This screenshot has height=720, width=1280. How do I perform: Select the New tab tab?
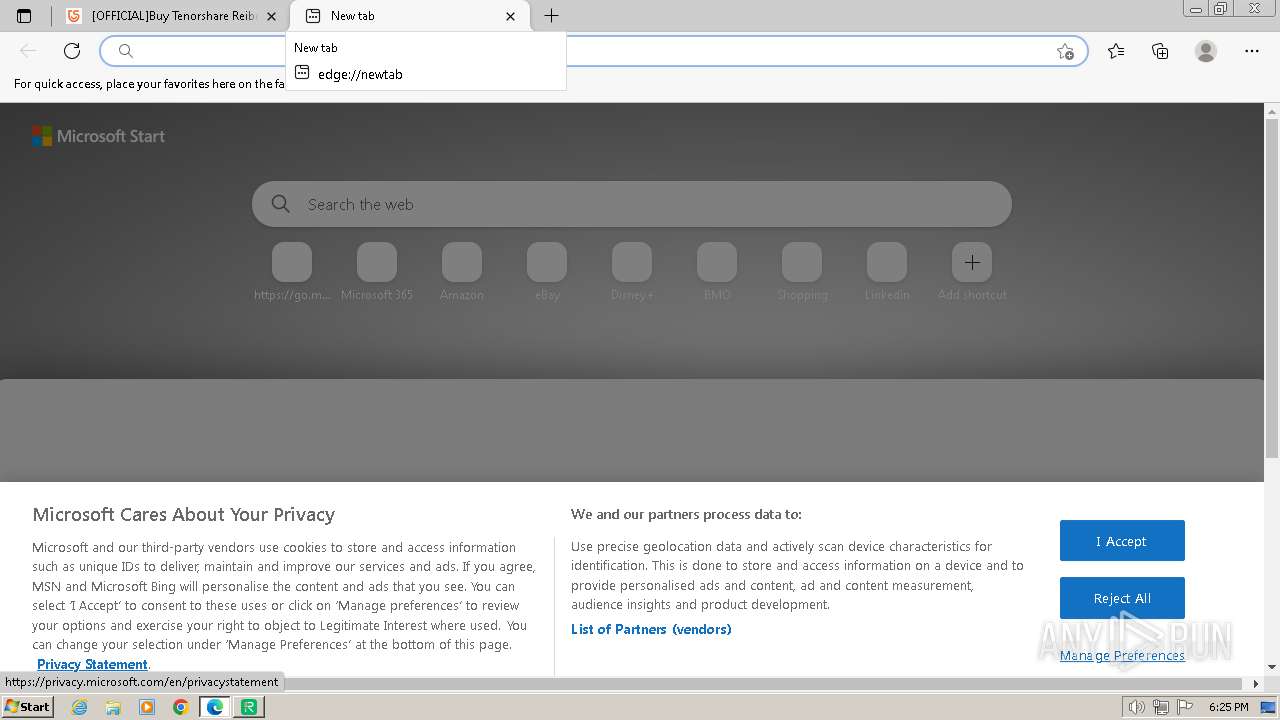(410, 16)
